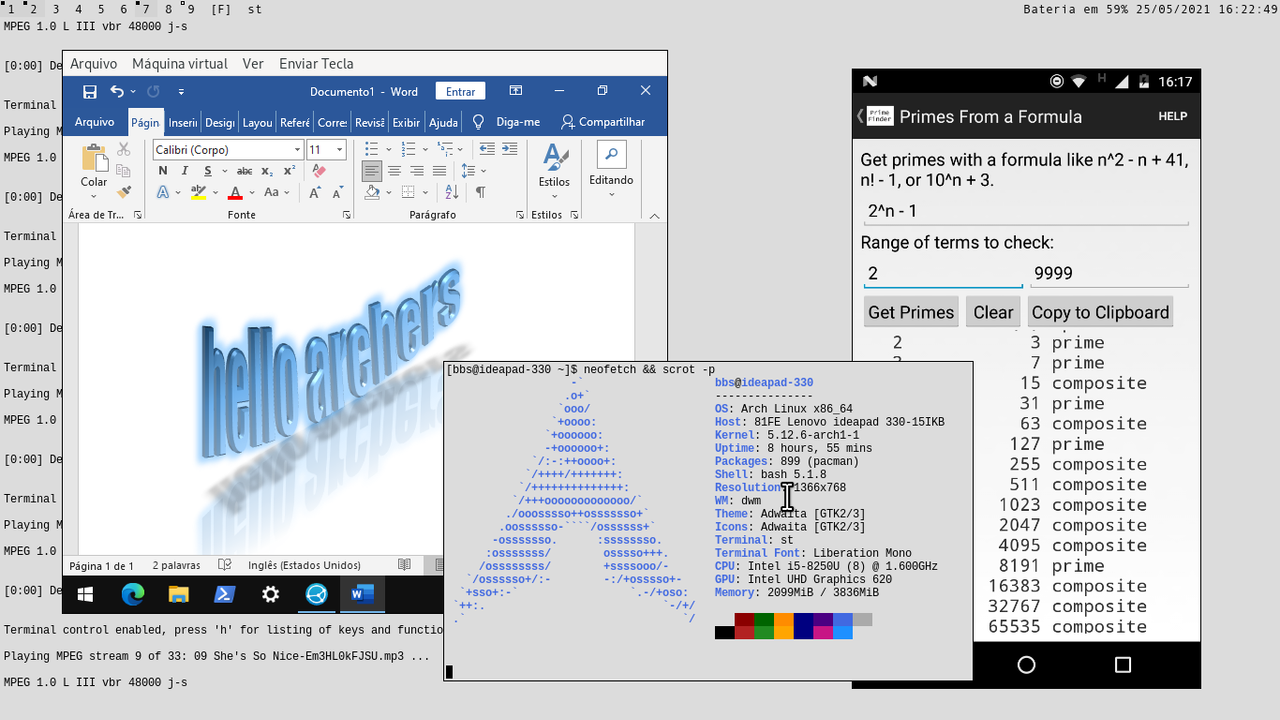1280x720 pixels.
Task: Click Compartilhar in Word ribbon
Action: click(x=603, y=122)
